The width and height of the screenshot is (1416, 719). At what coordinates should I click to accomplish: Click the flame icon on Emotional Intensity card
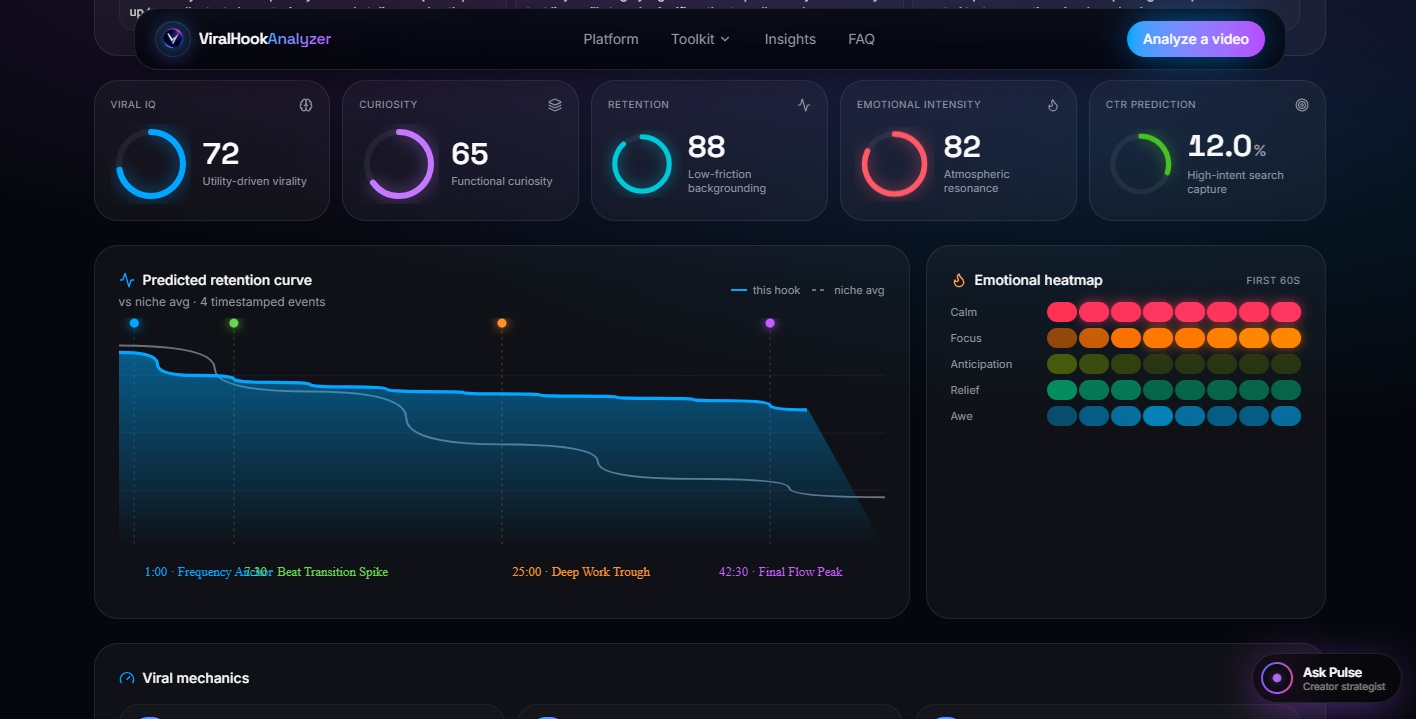tap(1053, 105)
